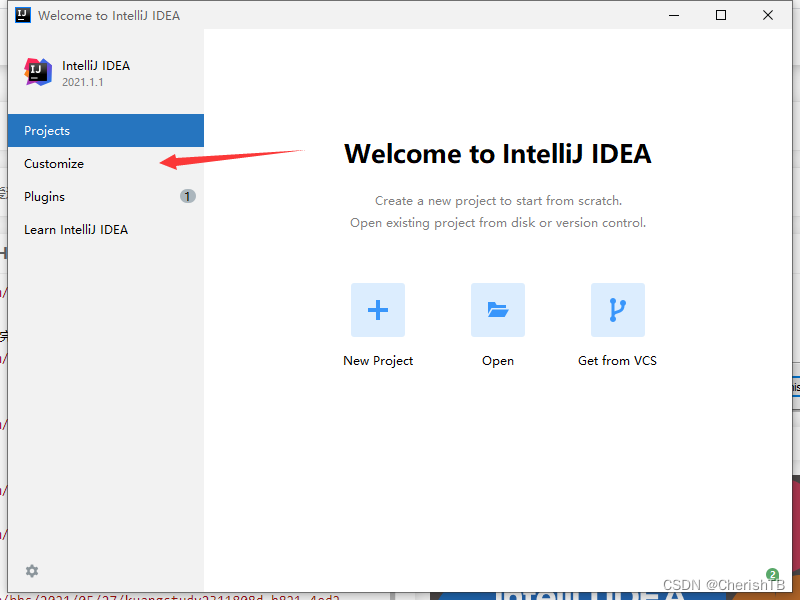Open the Plugins tab
800x600 pixels.
pyautogui.click(x=106, y=196)
